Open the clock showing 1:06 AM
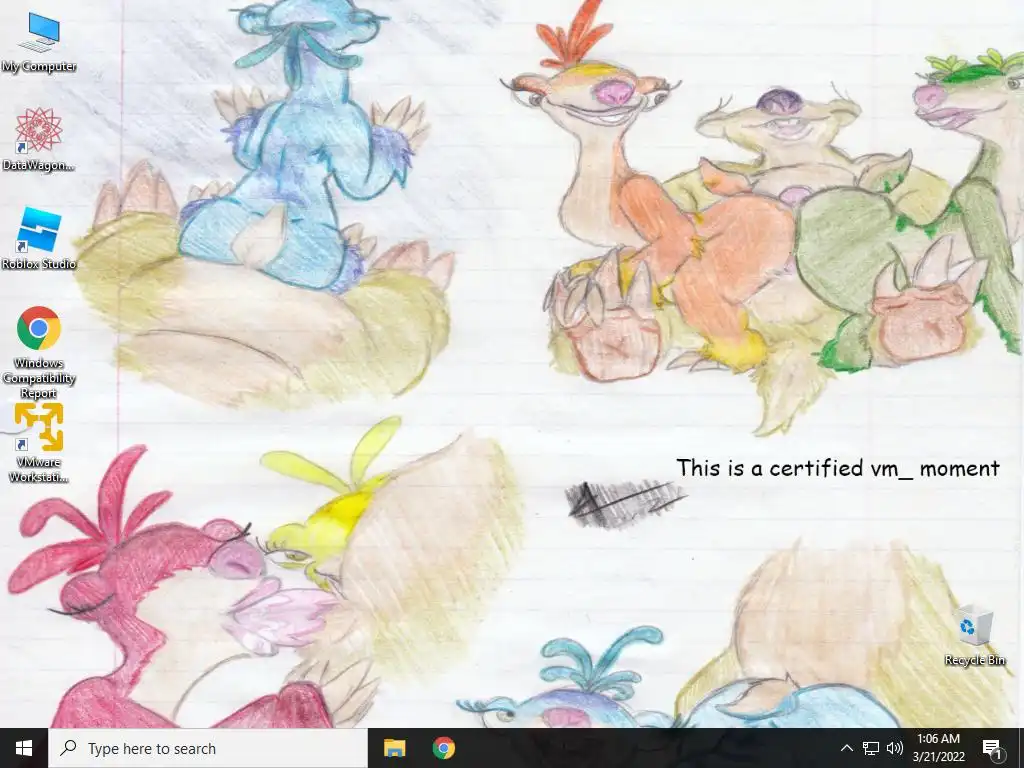The height and width of the screenshot is (768, 1024). (938, 748)
